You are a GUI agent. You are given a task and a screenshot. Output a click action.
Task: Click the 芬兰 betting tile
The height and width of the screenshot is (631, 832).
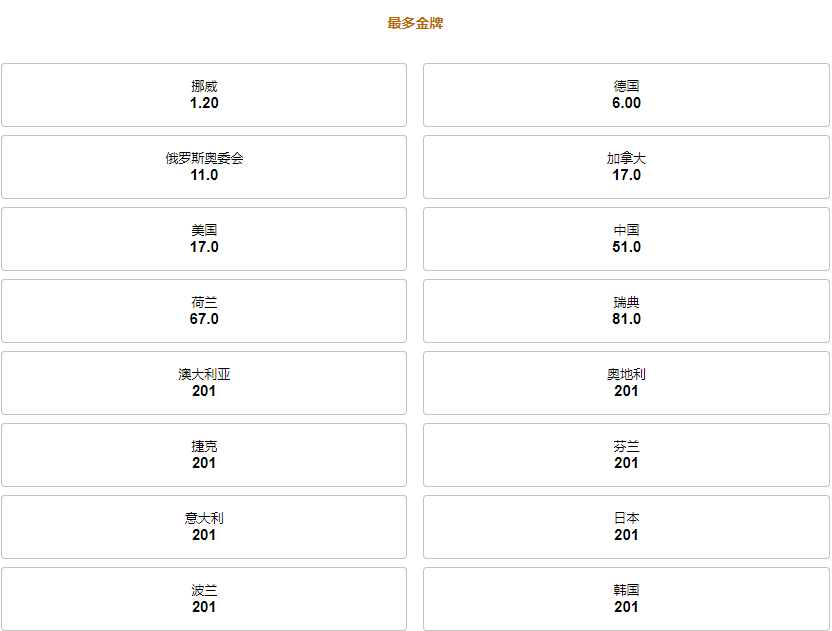[626, 455]
